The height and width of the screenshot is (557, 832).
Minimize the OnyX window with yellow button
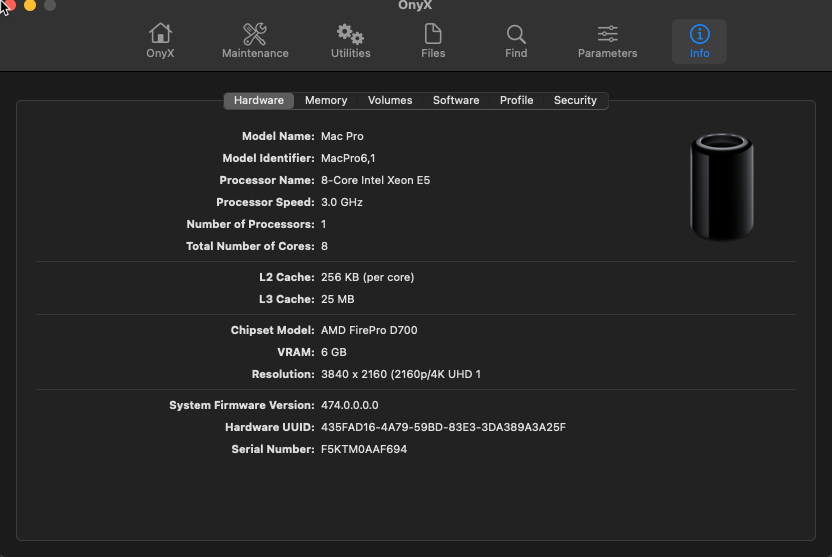30,5
